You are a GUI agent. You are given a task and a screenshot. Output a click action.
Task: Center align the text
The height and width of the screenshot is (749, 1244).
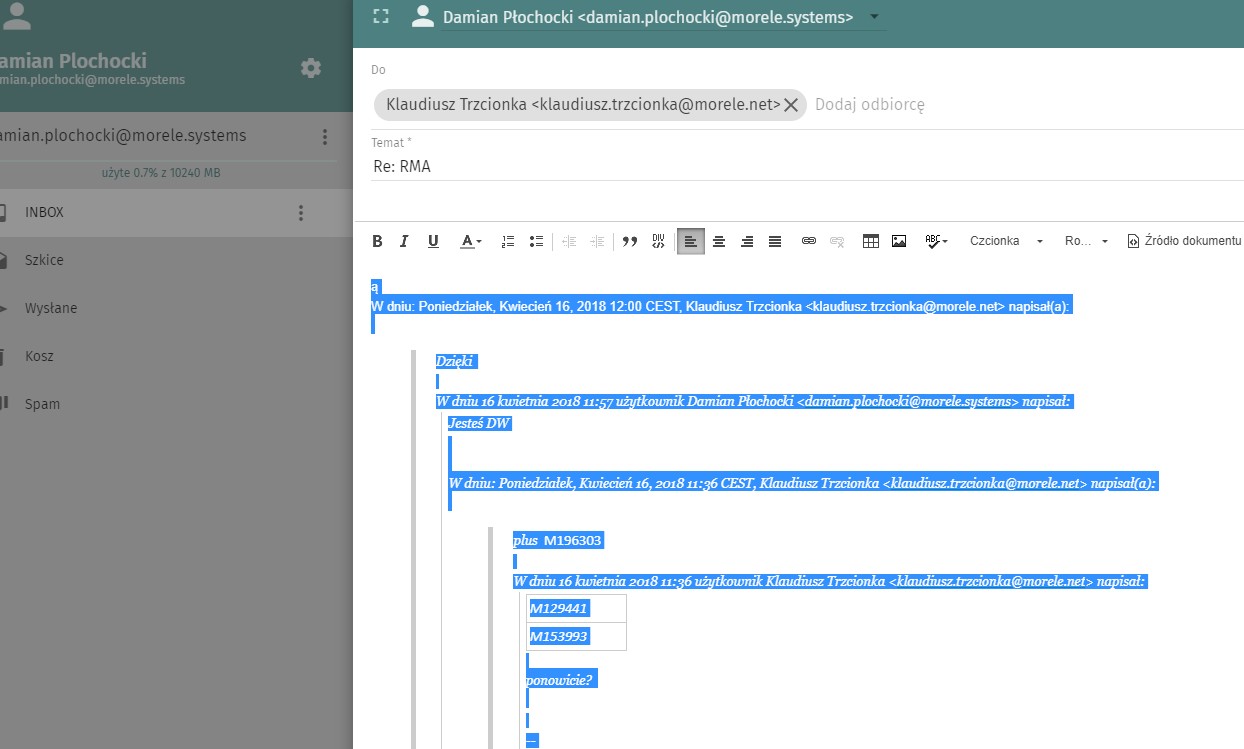[x=718, y=241]
